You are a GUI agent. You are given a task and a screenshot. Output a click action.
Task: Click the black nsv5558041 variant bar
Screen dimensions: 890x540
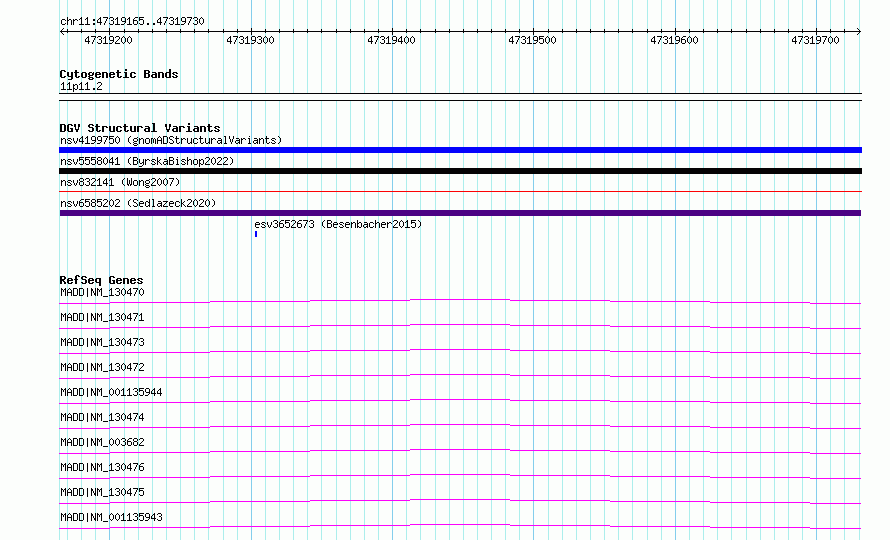click(460, 171)
